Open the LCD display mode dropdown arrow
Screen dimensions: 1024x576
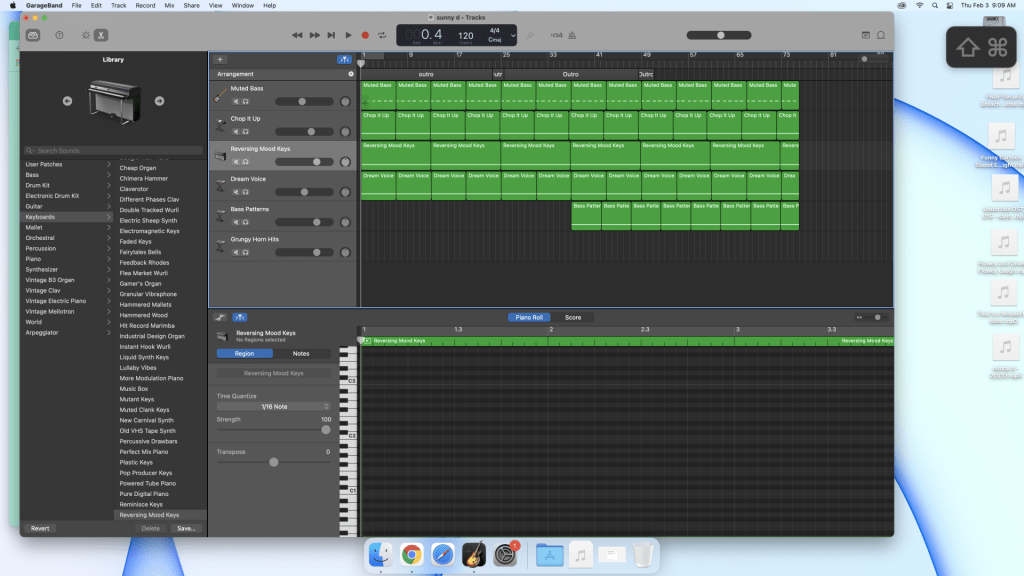pos(513,36)
